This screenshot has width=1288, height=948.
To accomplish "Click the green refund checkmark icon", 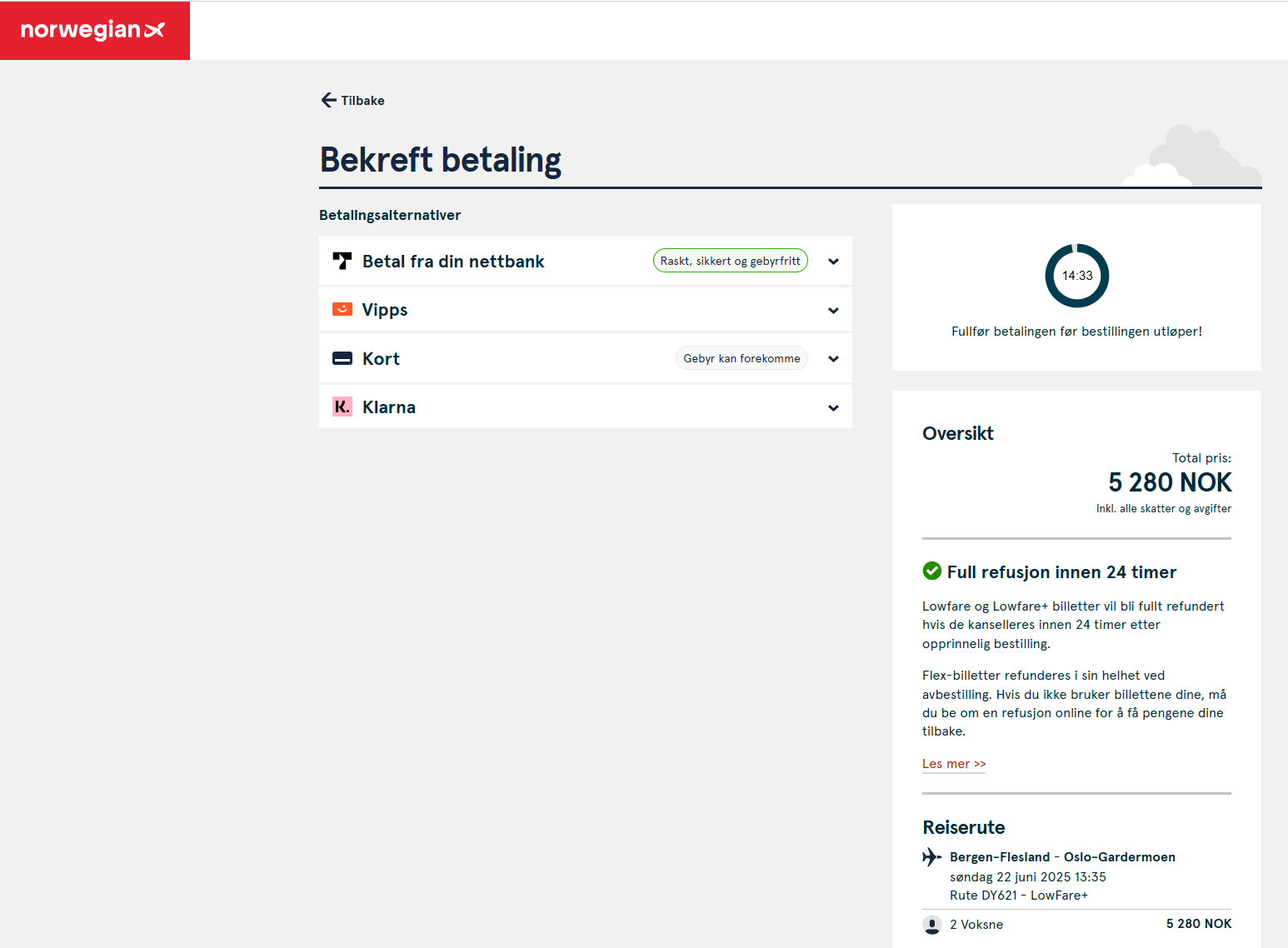I will click(x=931, y=571).
